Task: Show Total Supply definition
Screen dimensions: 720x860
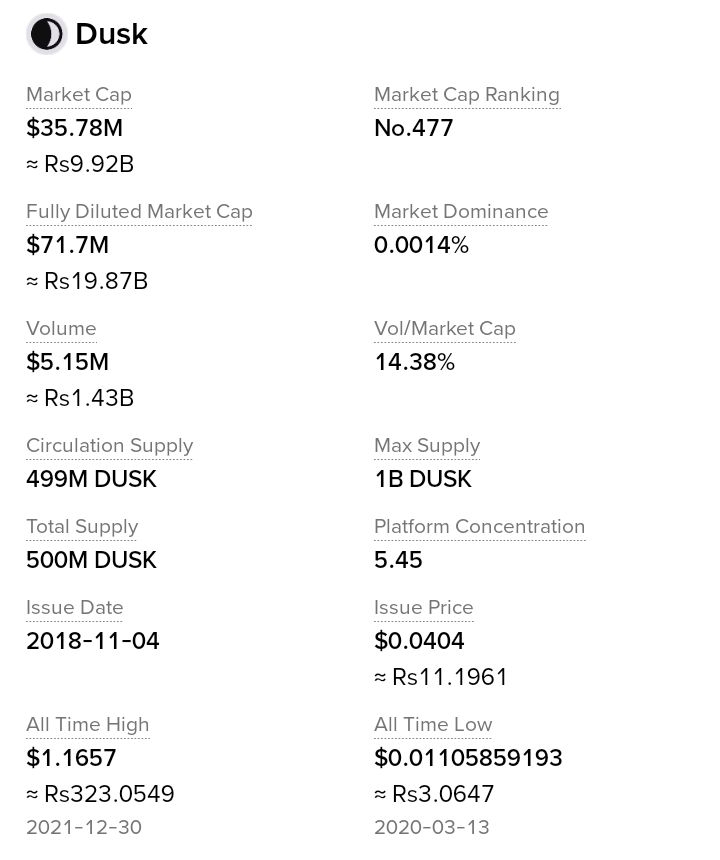Action: 82,527
